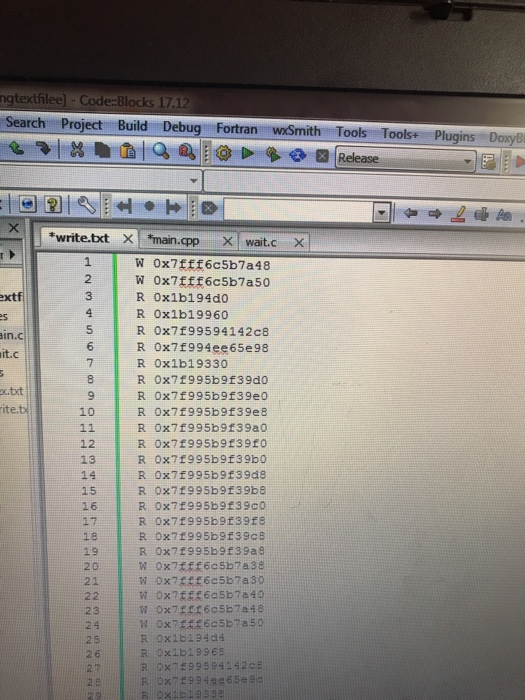Open the Plugins menu

tap(454, 136)
